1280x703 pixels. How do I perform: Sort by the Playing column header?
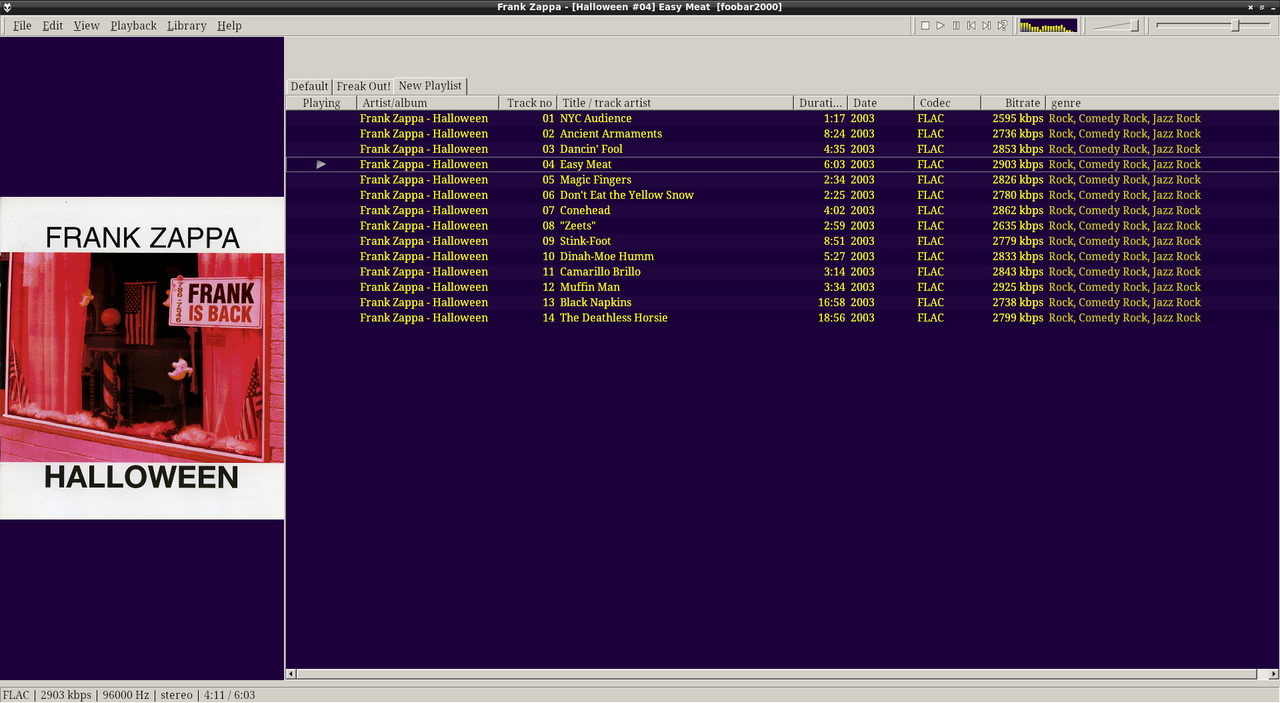click(321, 103)
